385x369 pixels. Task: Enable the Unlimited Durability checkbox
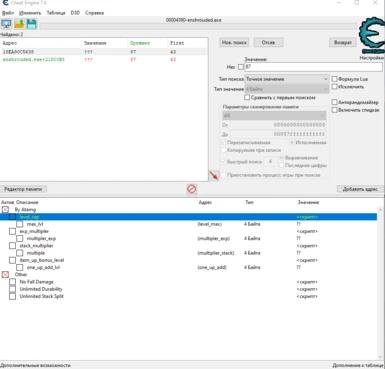(x=12, y=289)
